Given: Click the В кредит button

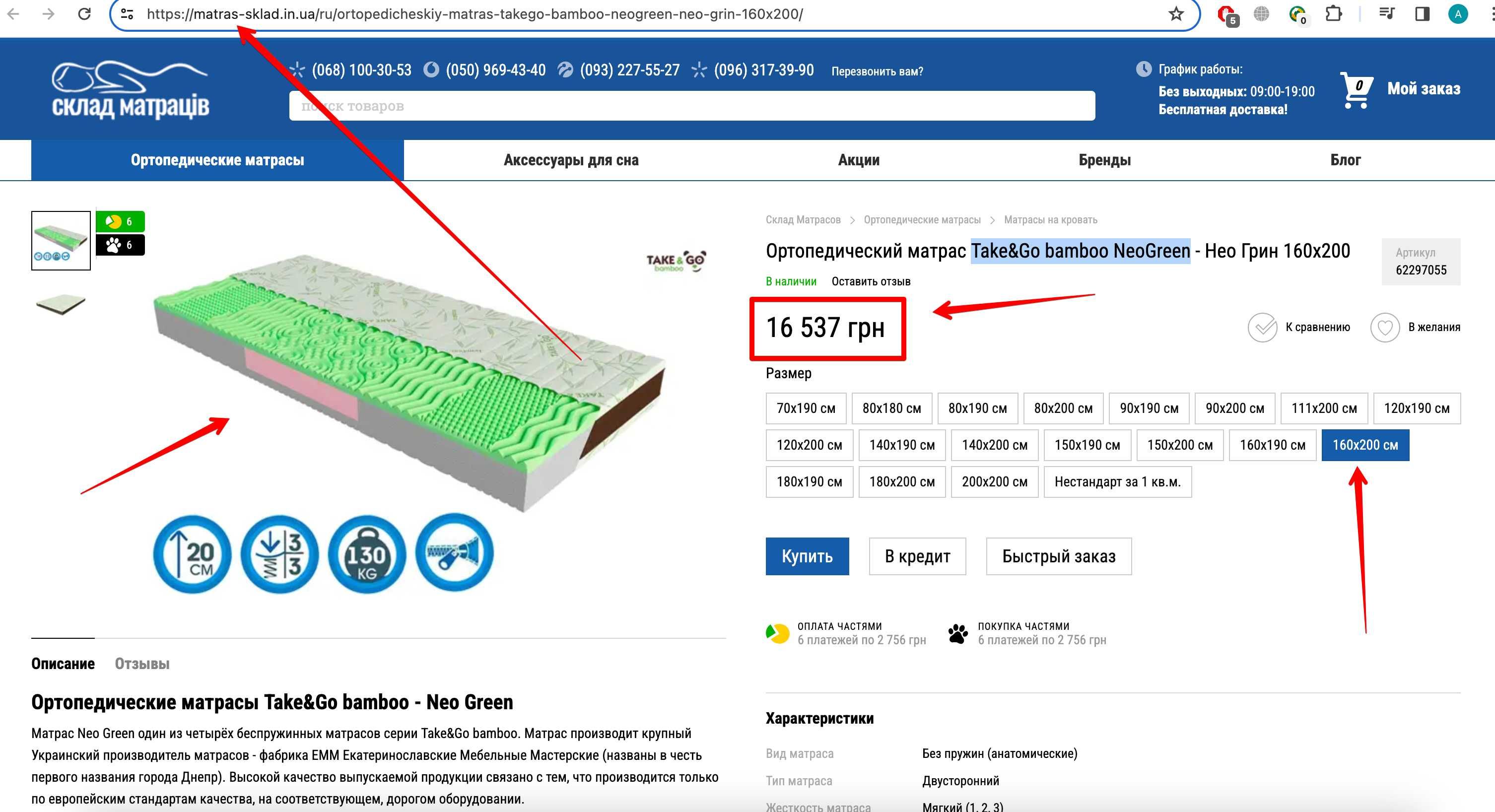Looking at the screenshot, I should tap(918, 556).
